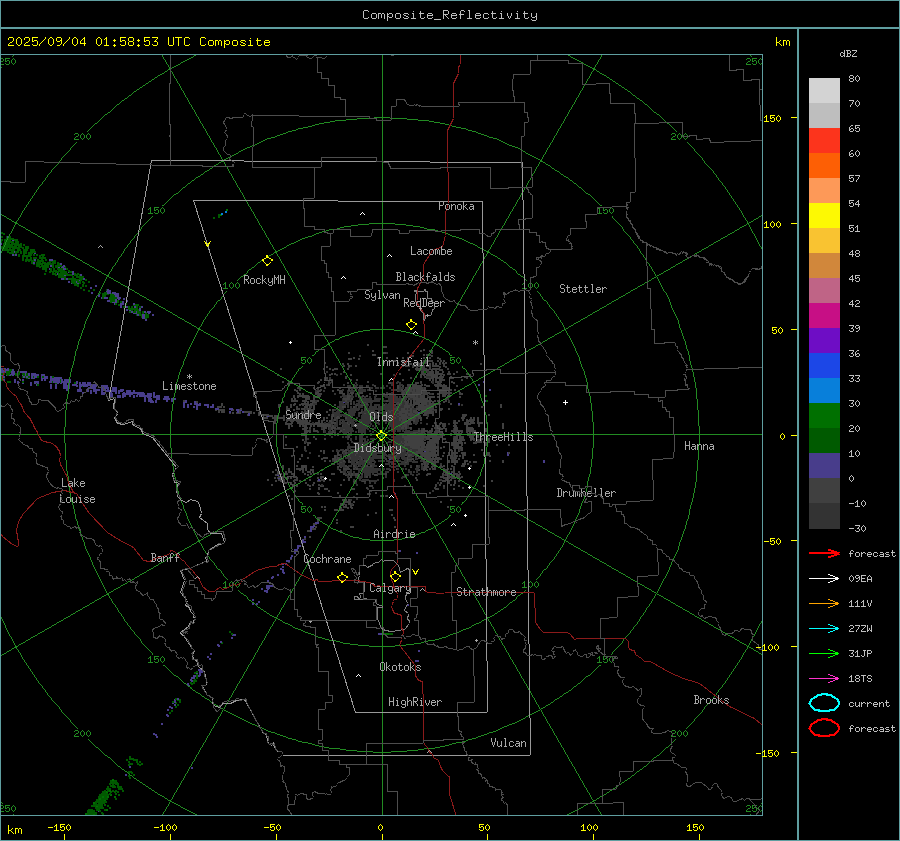The height and width of the screenshot is (841, 900).
Task: Click the Hanna label
Action: [x=699, y=446]
